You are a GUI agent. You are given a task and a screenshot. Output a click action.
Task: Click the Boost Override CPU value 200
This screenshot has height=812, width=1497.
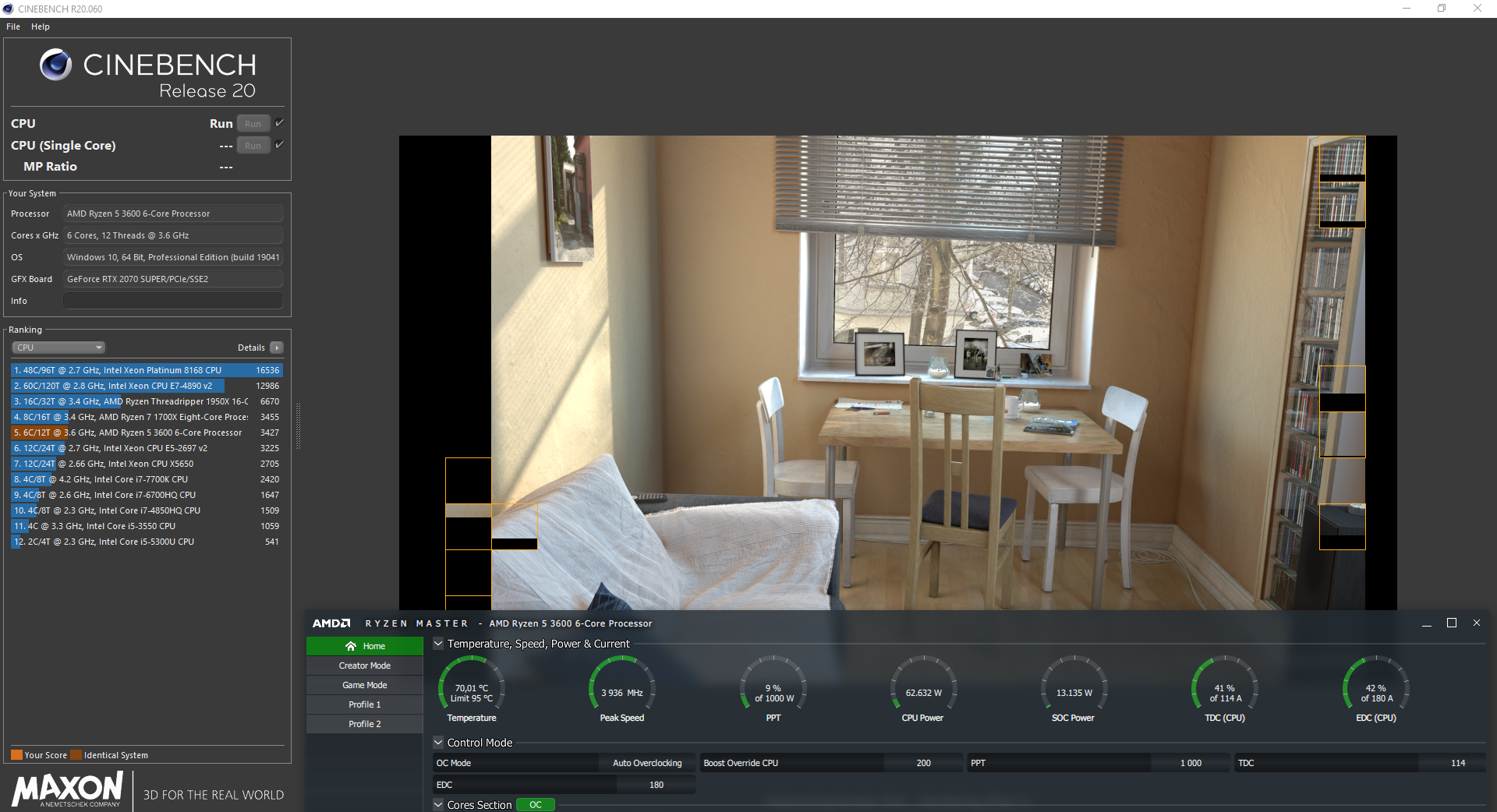[x=923, y=763]
